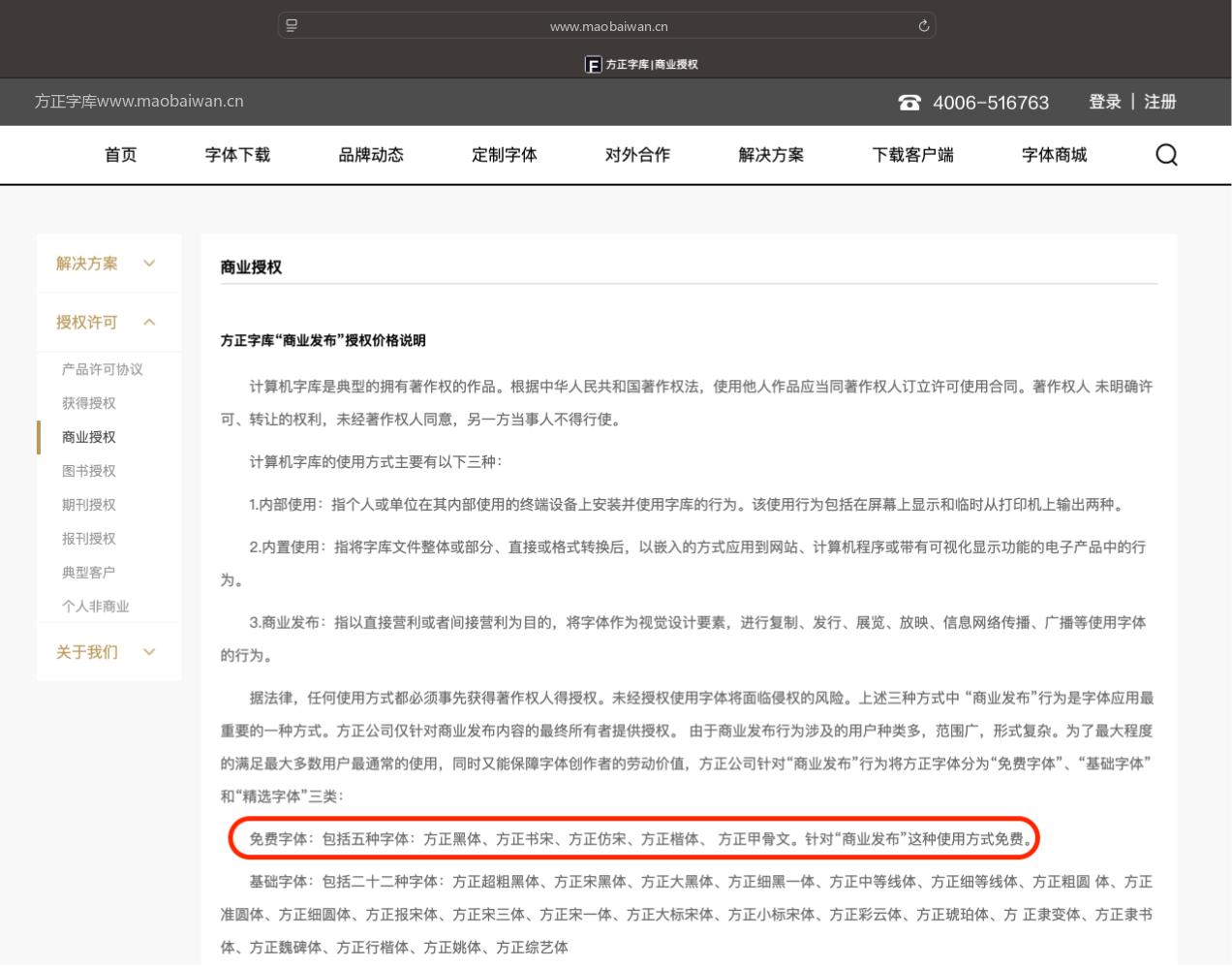1232x967 pixels.
Task: Click the 登录 link
Action: [x=1105, y=102]
